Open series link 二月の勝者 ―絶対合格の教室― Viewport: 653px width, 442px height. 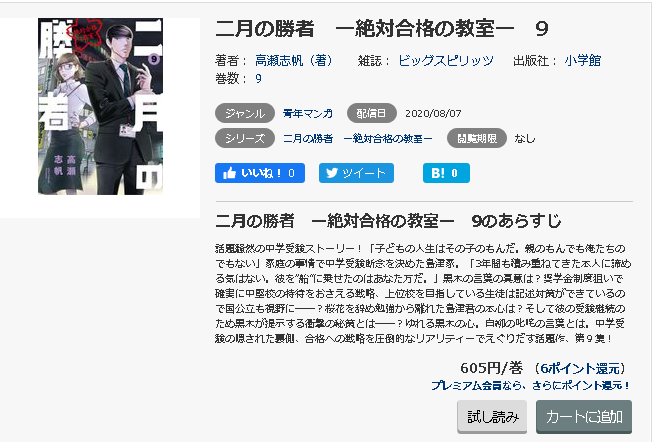(x=358, y=138)
